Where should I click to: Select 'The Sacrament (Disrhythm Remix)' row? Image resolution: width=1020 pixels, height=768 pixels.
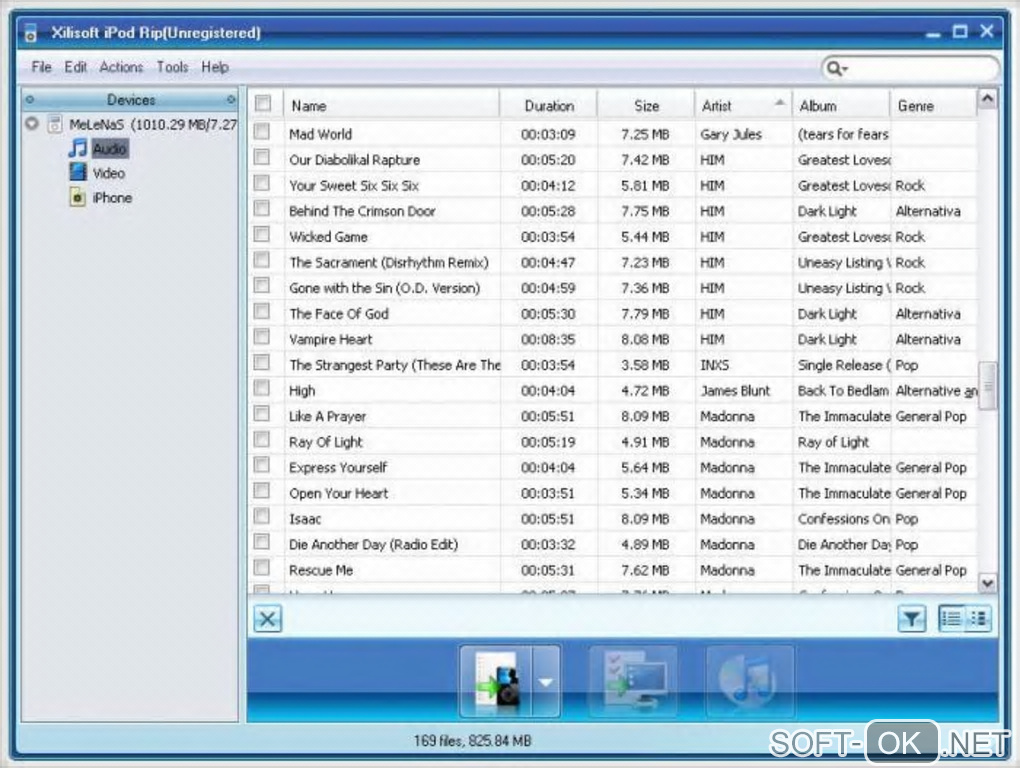point(388,262)
